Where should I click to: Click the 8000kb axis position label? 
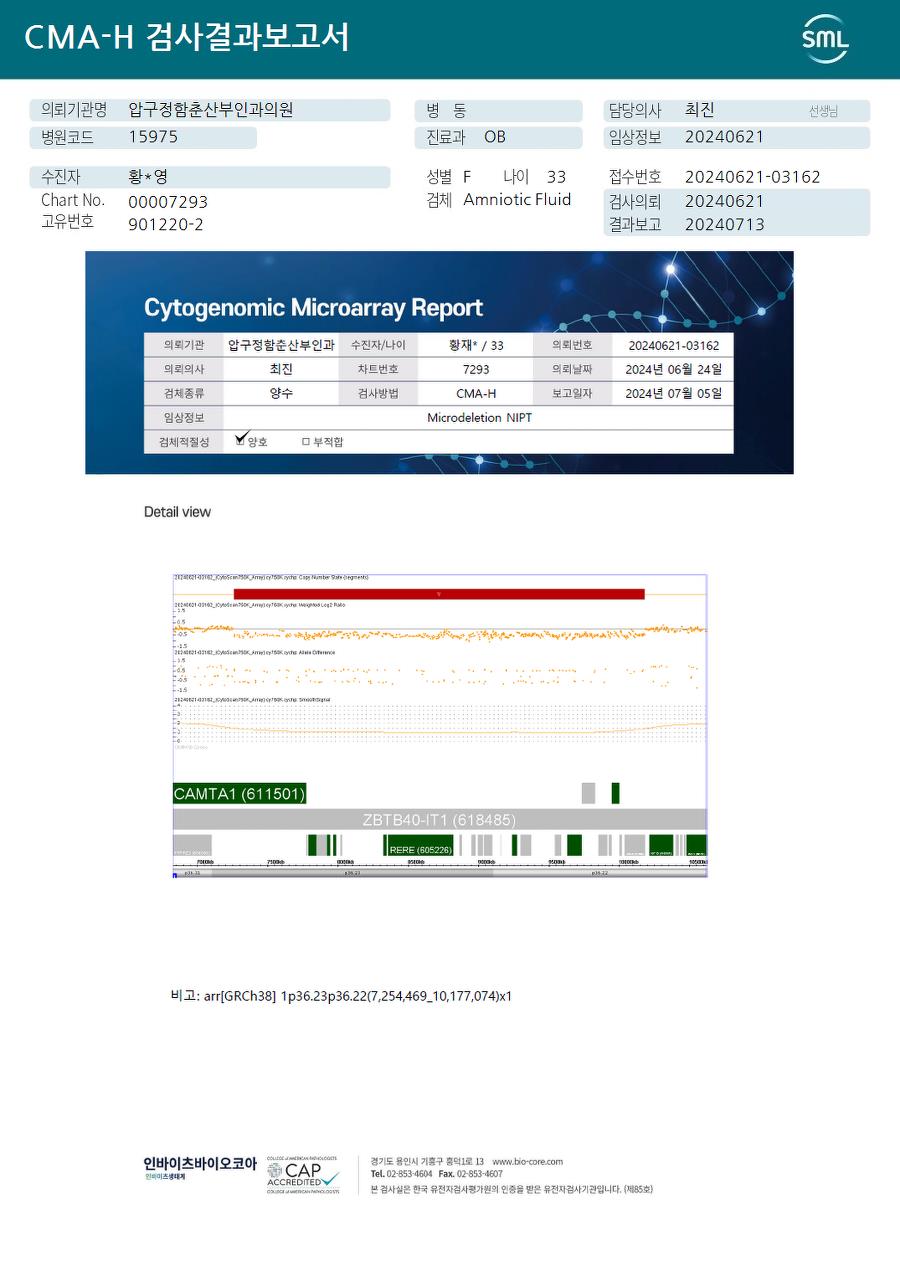pyautogui.click(x=346, y=861)
